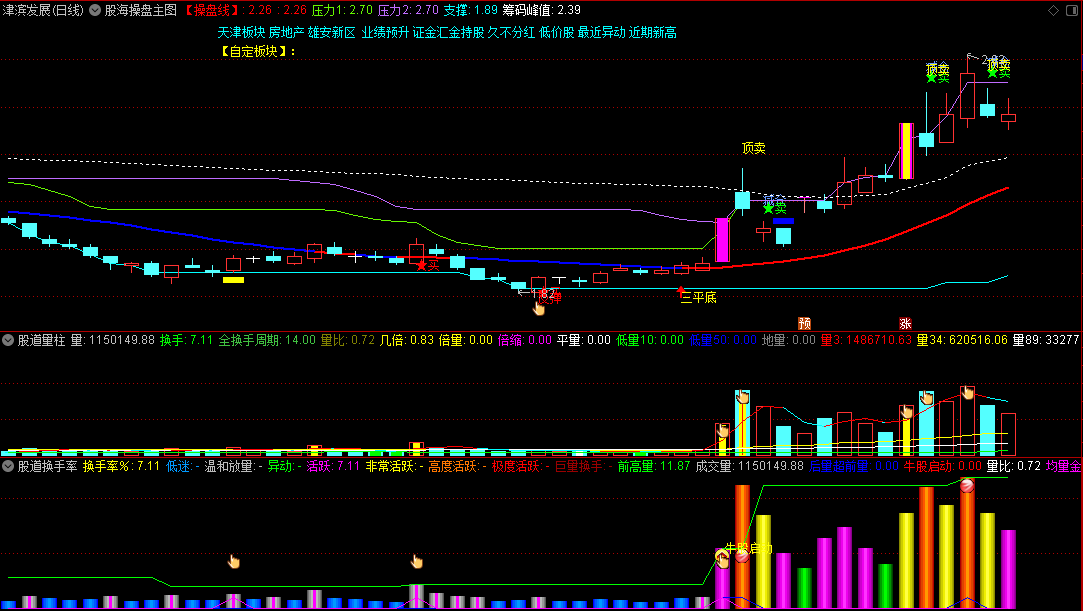This screenshot has height=611, width=1083.
Task: Click the 津滨发展(日线) stock title
Action: pos(43,10)
